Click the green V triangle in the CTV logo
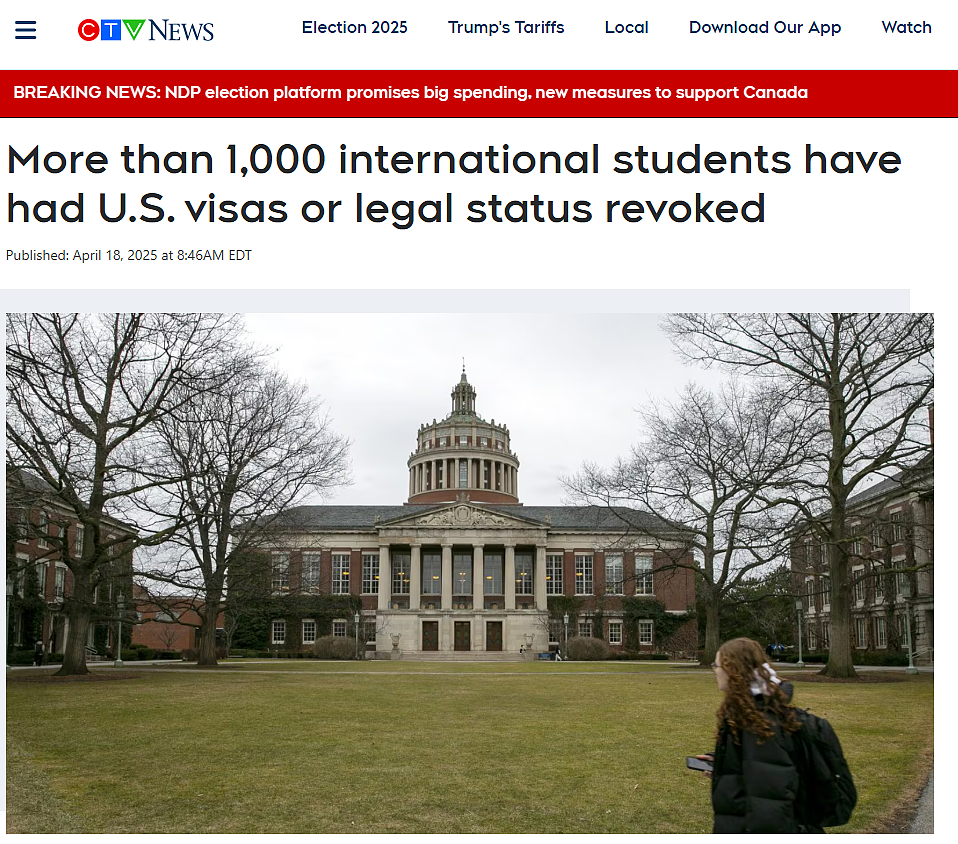The height and width of the screenshot is (844, 958). click(134, 29)
